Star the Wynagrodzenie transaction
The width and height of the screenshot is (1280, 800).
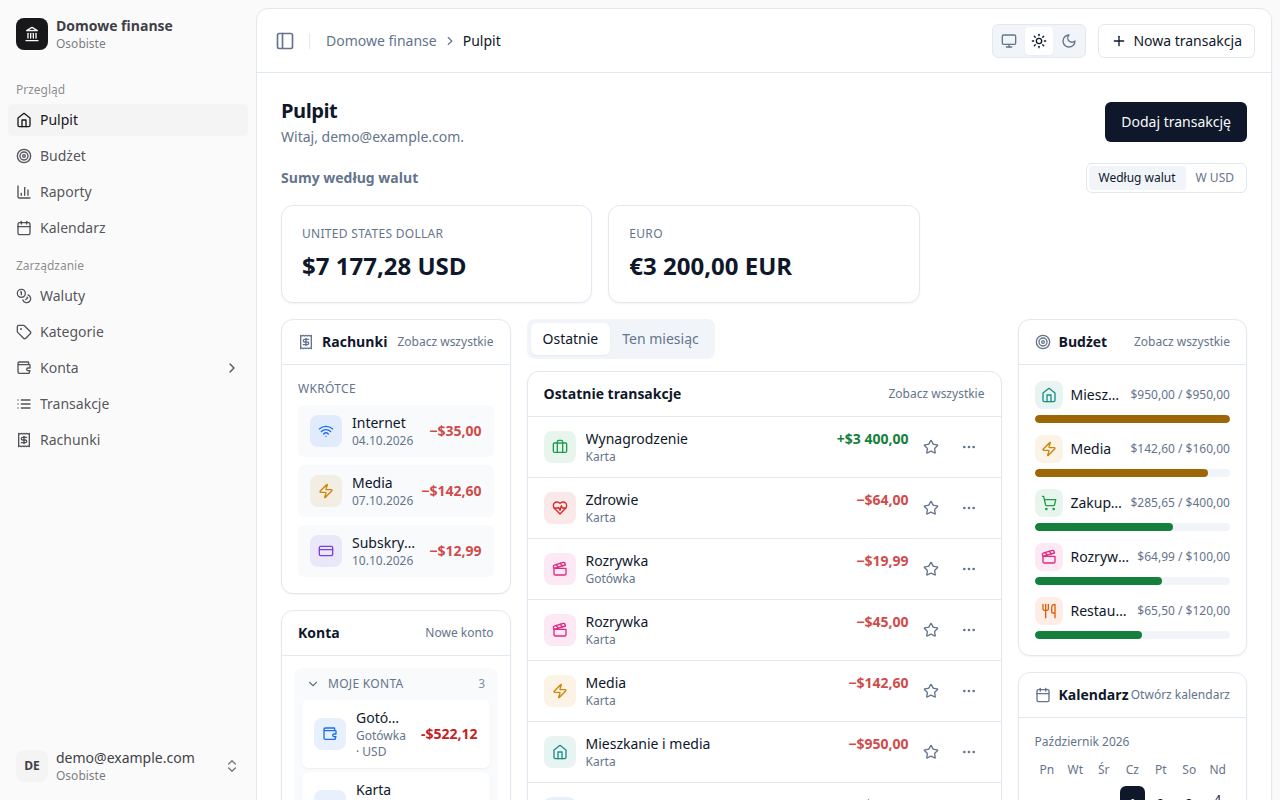coord(931,447)
